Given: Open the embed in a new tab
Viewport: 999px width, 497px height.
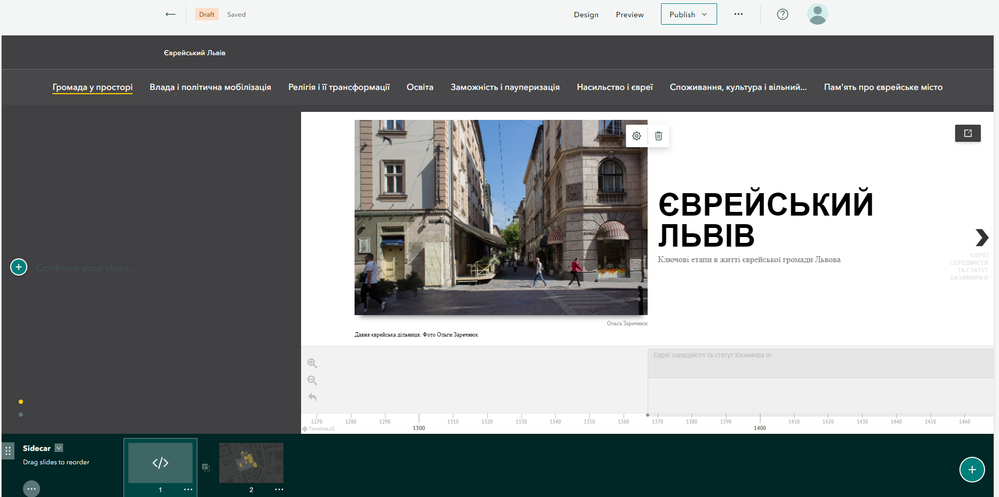Looking at the screenshot, I should pos(967,133).
